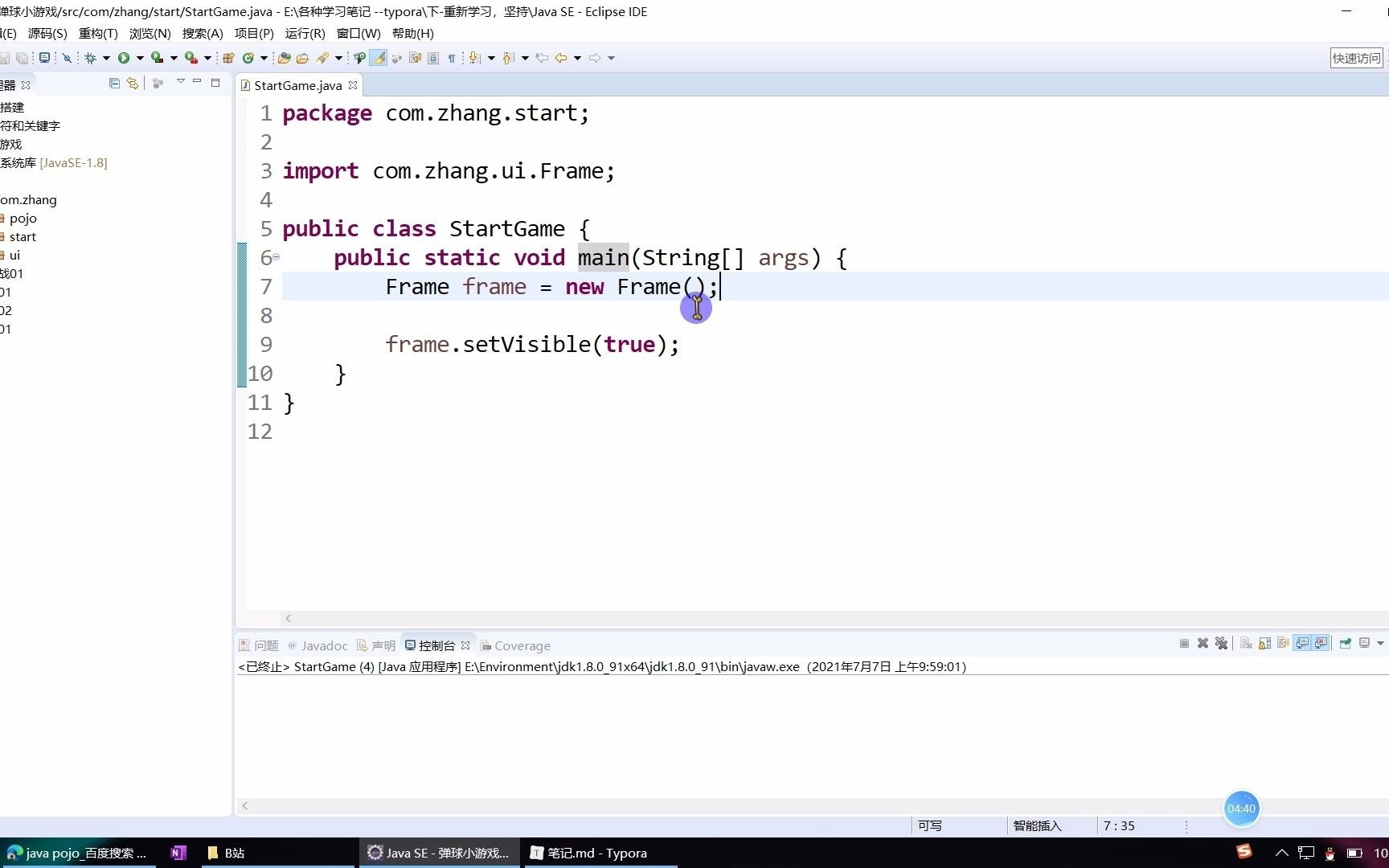
Task: Run the program with green play icon
Action: click(124, 58)
